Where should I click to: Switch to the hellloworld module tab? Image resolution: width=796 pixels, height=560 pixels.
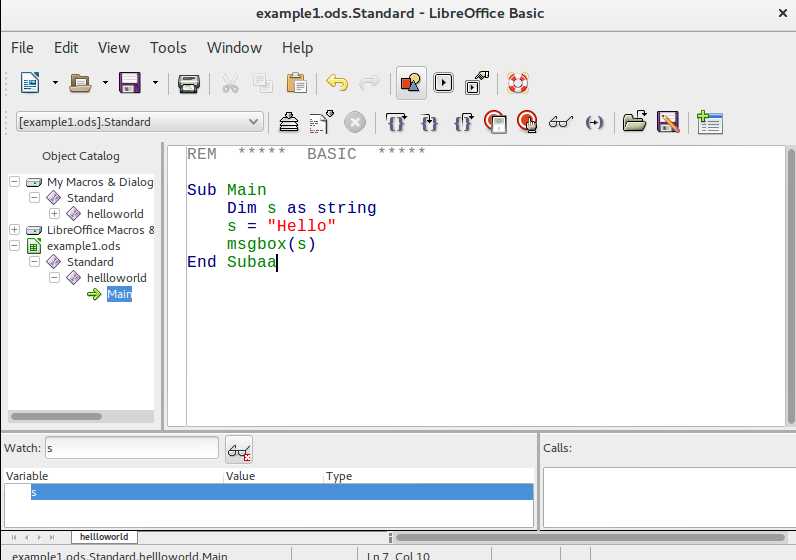coord(104,537)
